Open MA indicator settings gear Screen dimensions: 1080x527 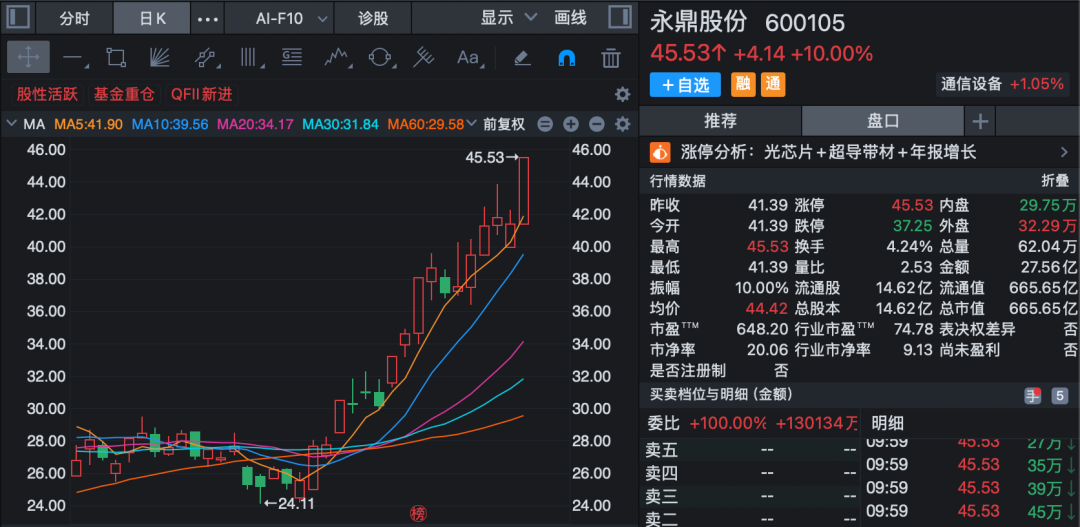click(622, 125)
